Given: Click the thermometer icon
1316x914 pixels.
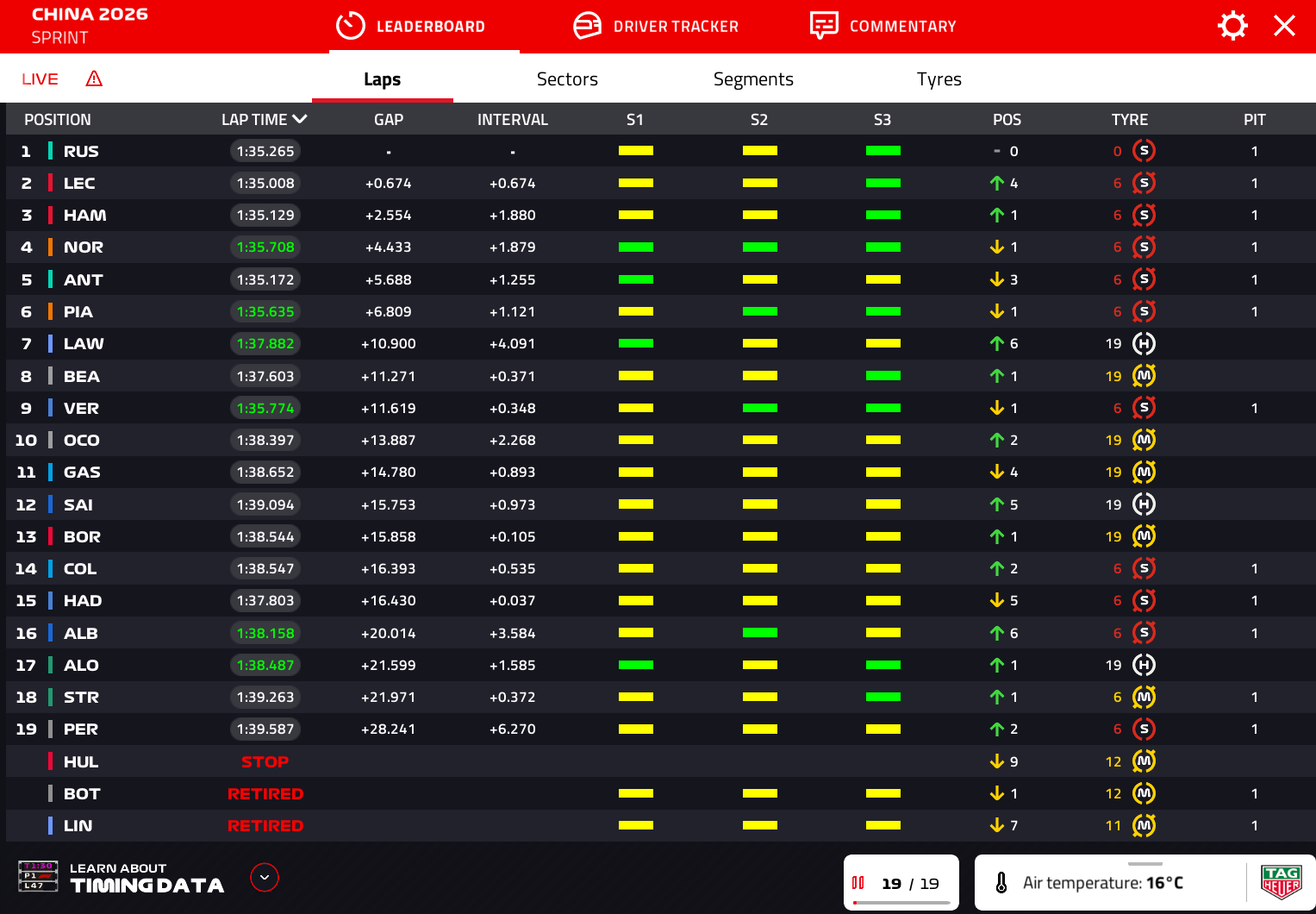Looking at the screenshot, I should 1001,883.
